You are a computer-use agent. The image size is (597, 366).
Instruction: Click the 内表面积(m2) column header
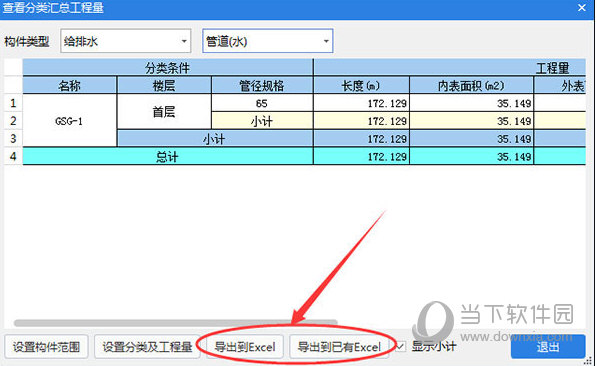click(x=471, y=85)
